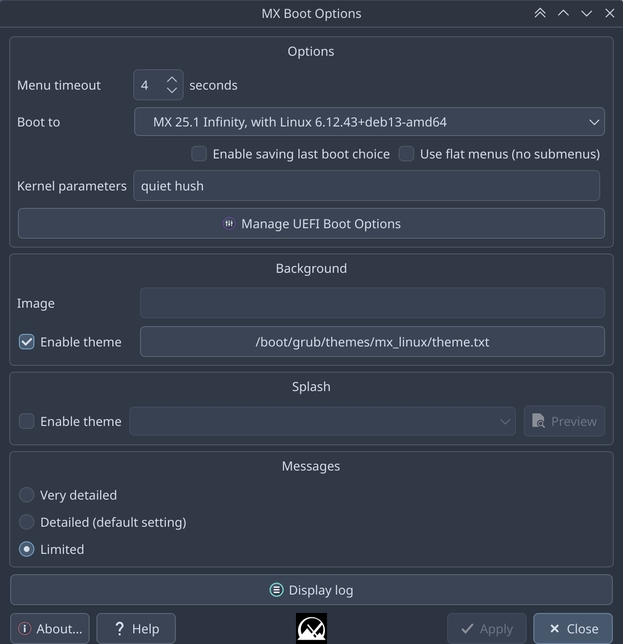Screen dimensions: 623x644
Task: Click the MX Linux logo icon
Action: pos(311,628)
